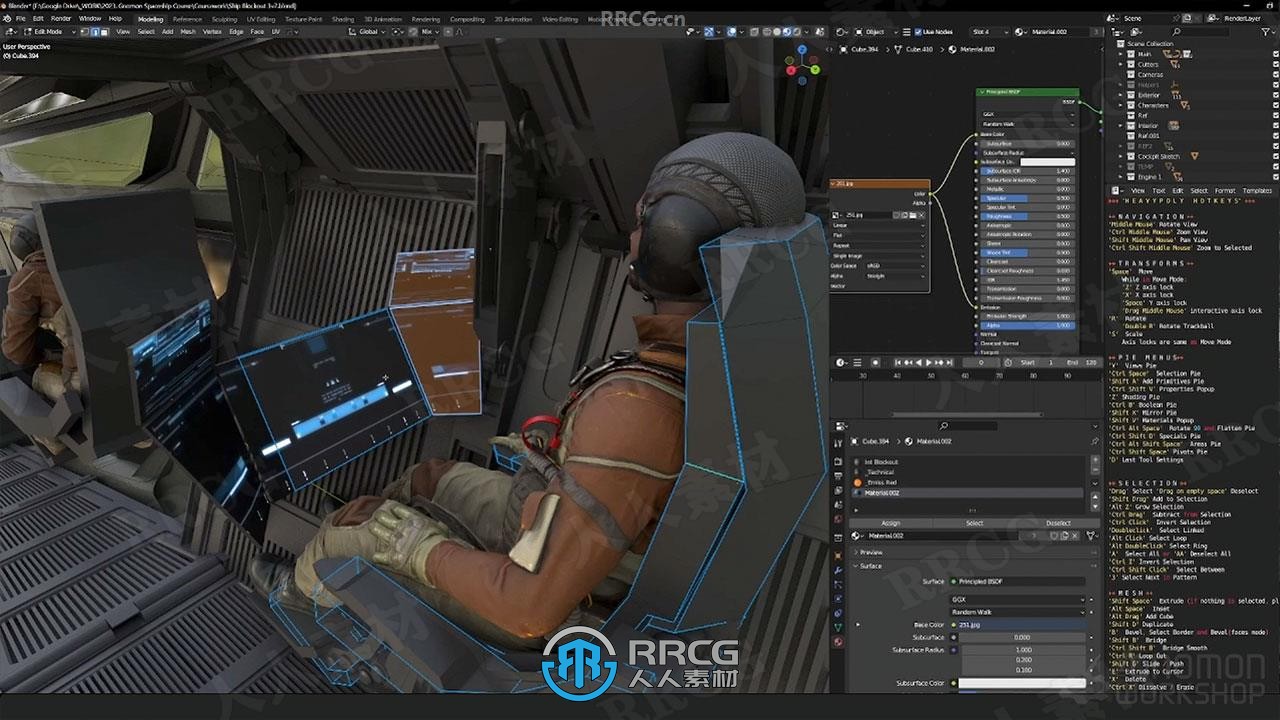This screenshot has height=720, width=1280.
Task: Open the text editor Format menu
Action: click(x=1225, y=191)
